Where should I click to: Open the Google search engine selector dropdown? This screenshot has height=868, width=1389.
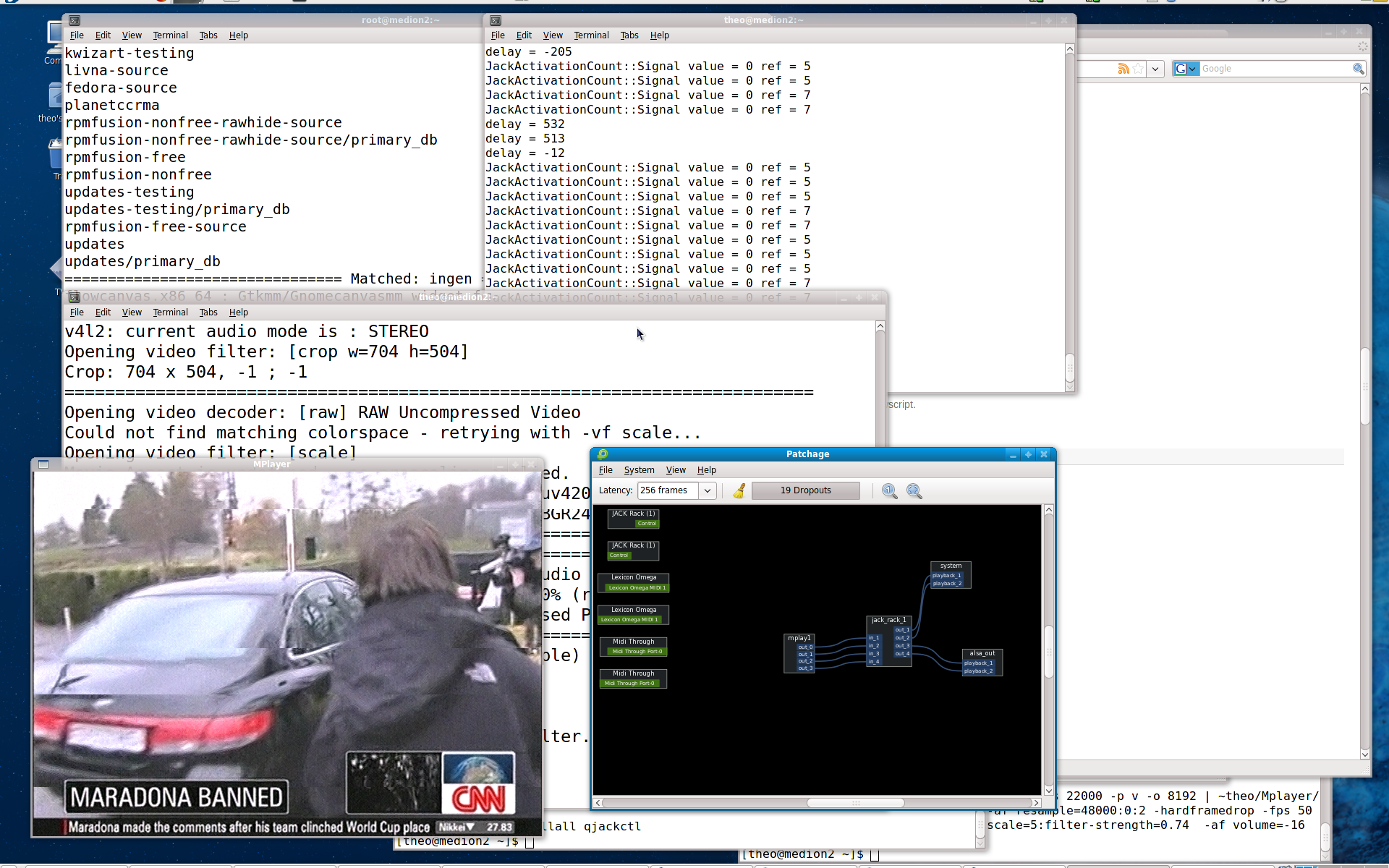click(x=1186, y=69)
